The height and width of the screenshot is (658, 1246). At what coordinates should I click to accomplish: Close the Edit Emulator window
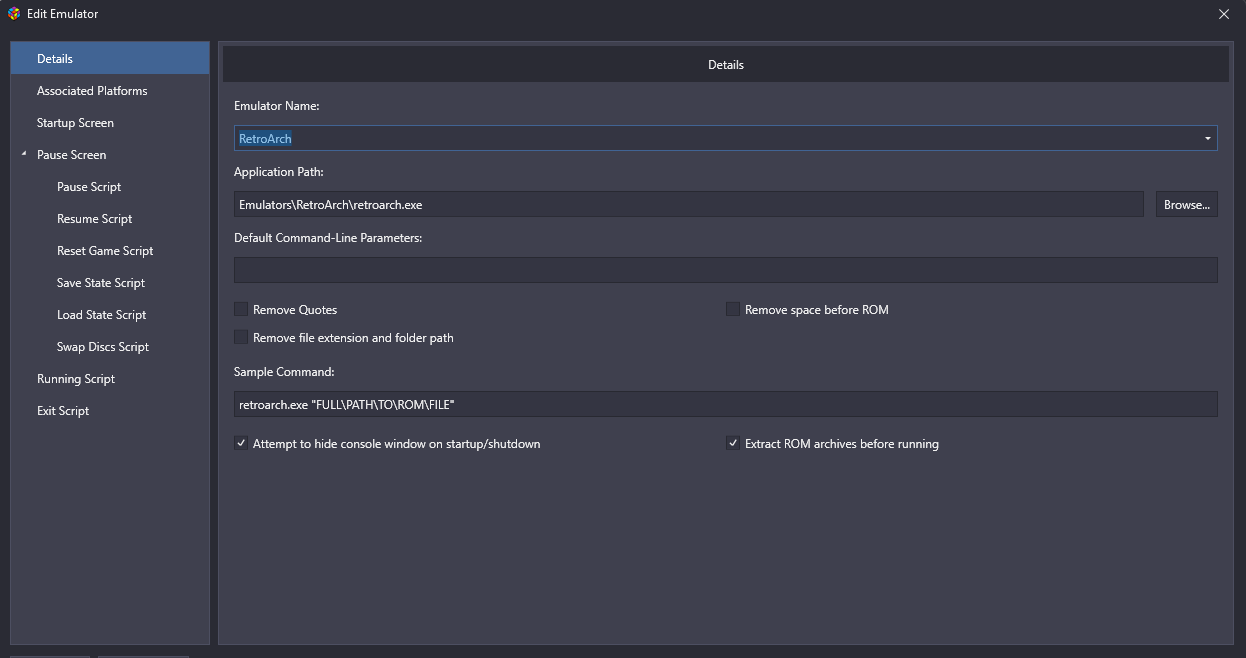1224,14
